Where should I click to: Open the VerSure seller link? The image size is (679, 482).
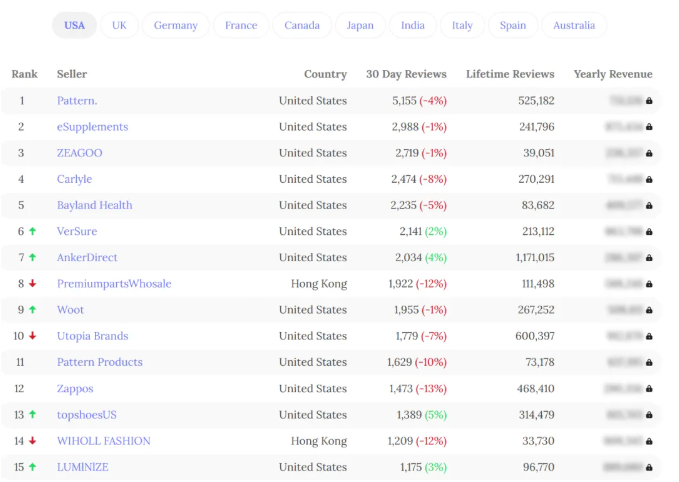(x=77, y=231)
